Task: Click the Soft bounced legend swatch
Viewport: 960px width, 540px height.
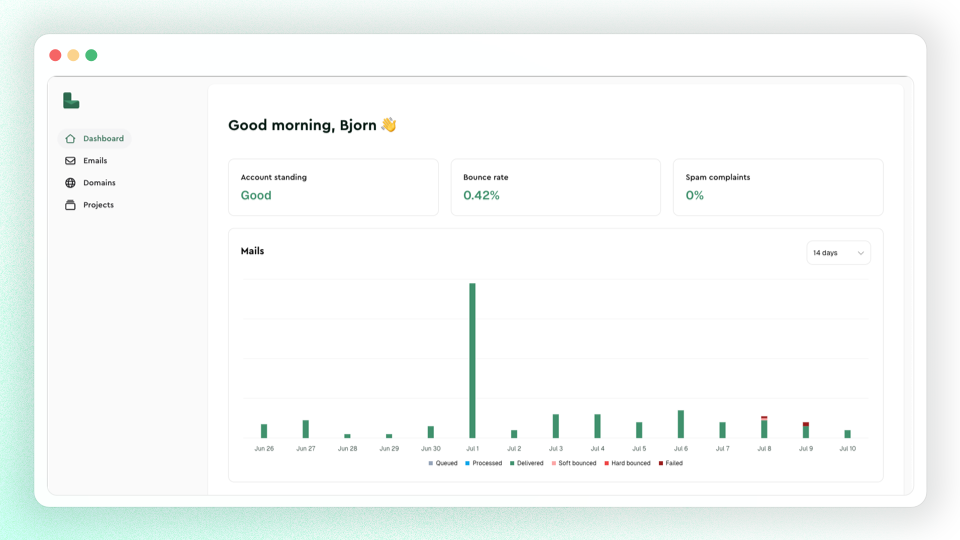Action: point(553,463)
